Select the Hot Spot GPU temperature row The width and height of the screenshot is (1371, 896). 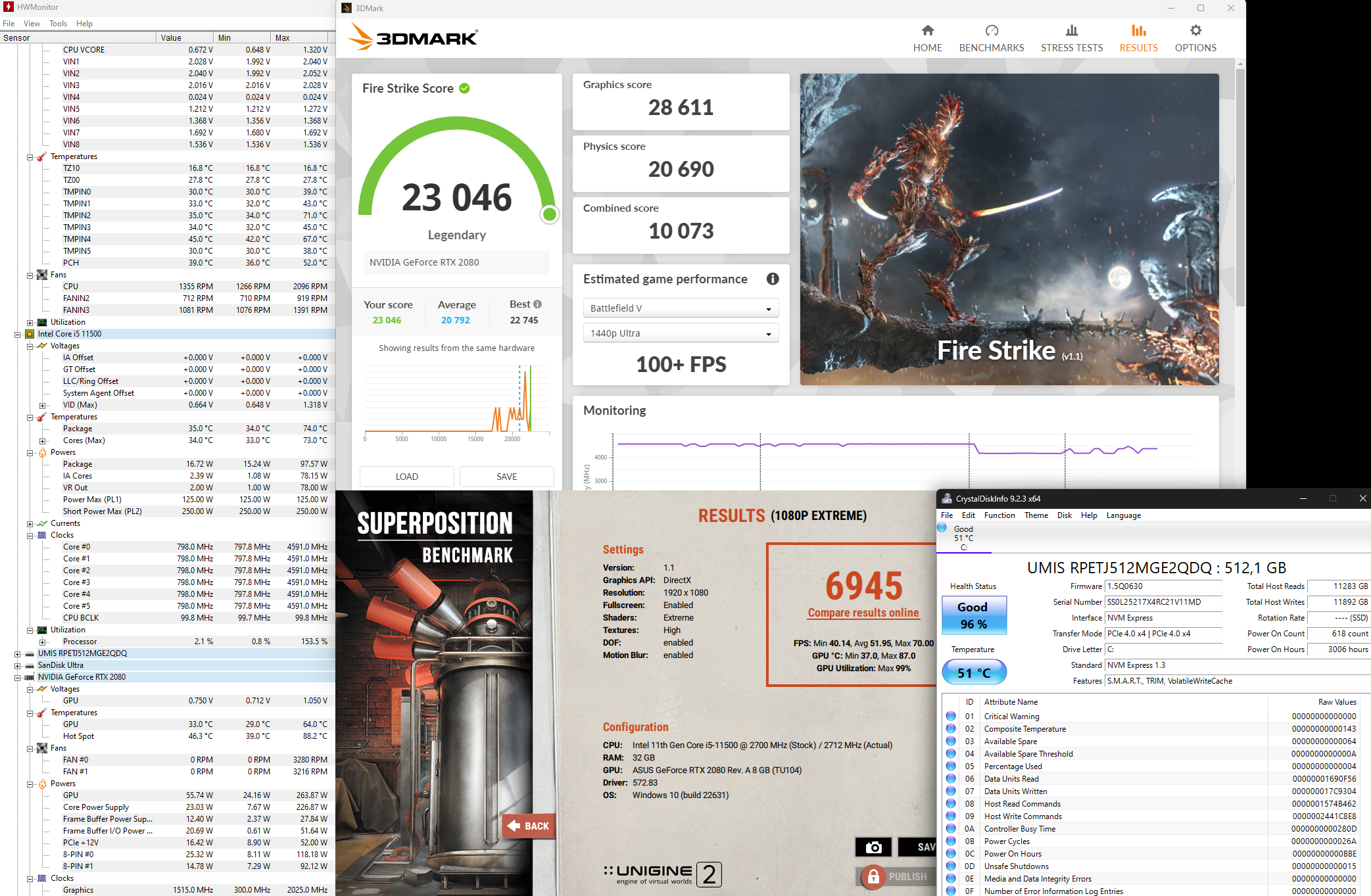[168, 736]
